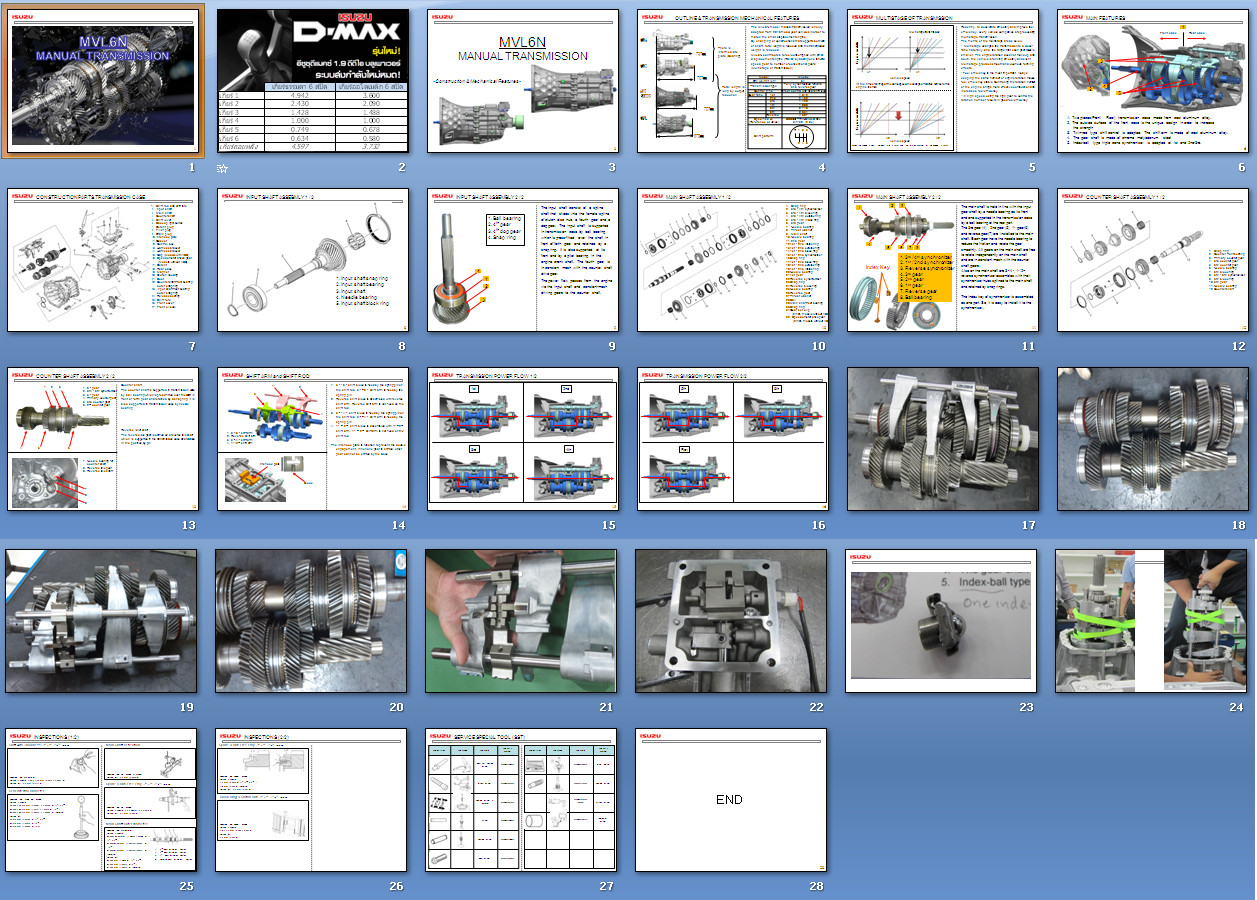Select slide 2 D-MAX gear ratio table

[313, 80]
